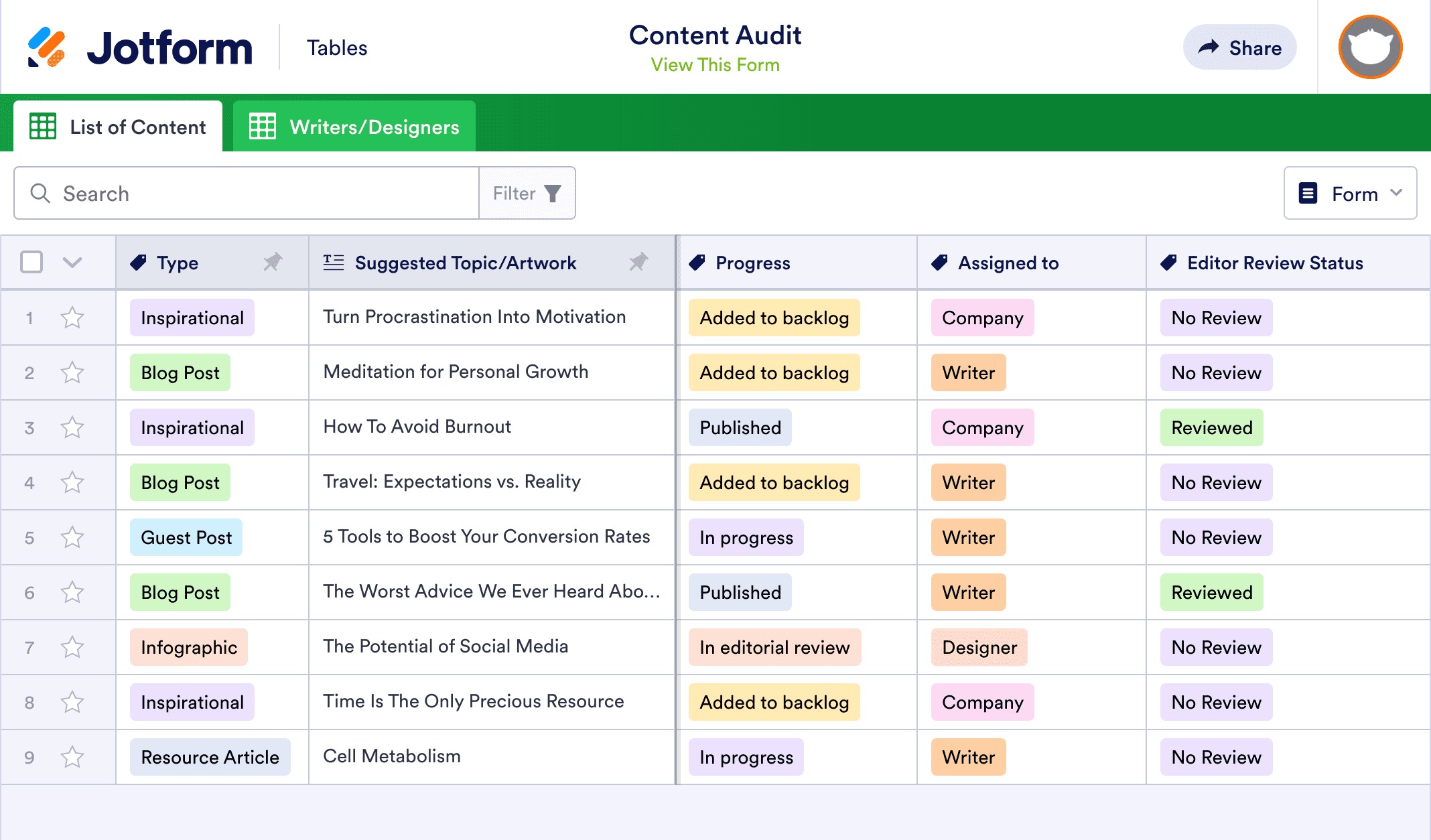Star the Cell Metabolism row

tap(72, 757)
